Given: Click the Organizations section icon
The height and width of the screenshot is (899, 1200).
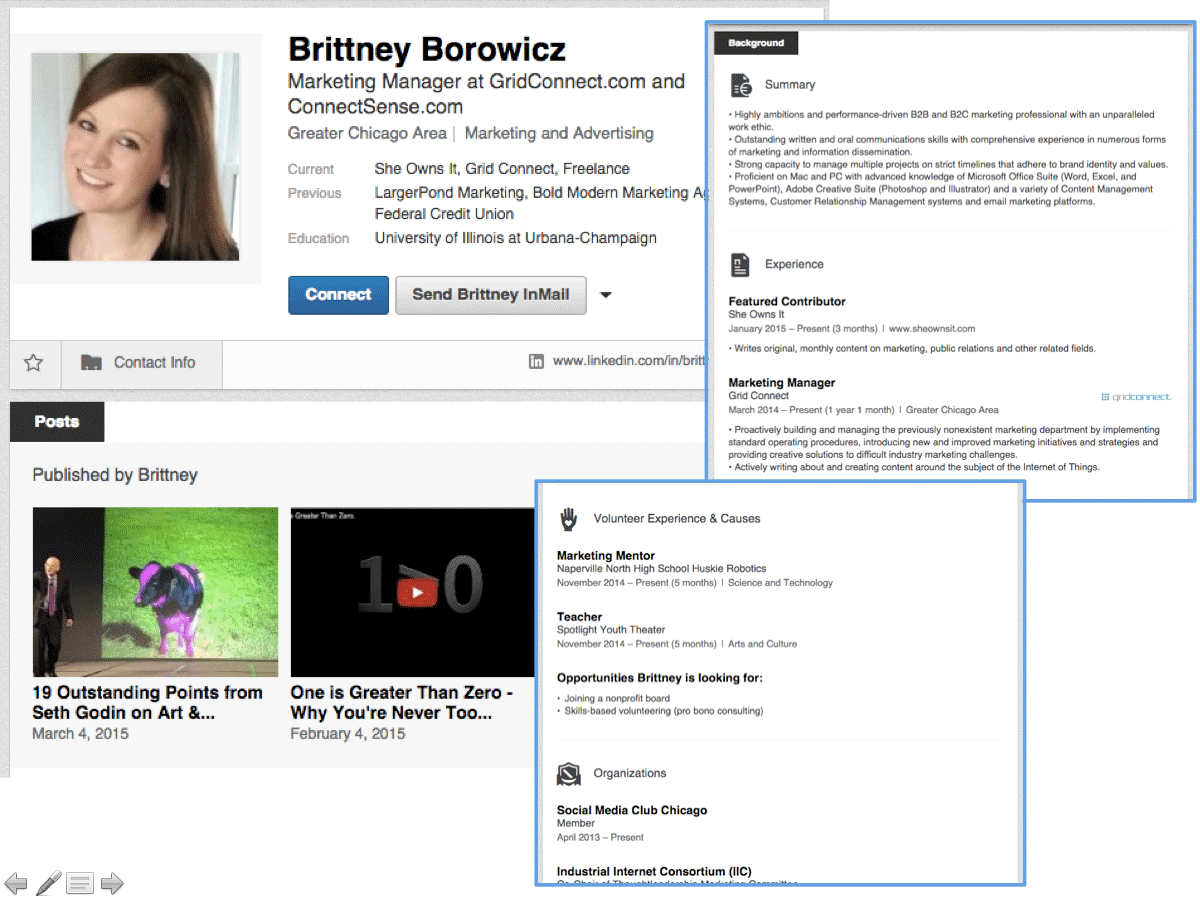Looking at the screenshot, I should pos(568,773).
